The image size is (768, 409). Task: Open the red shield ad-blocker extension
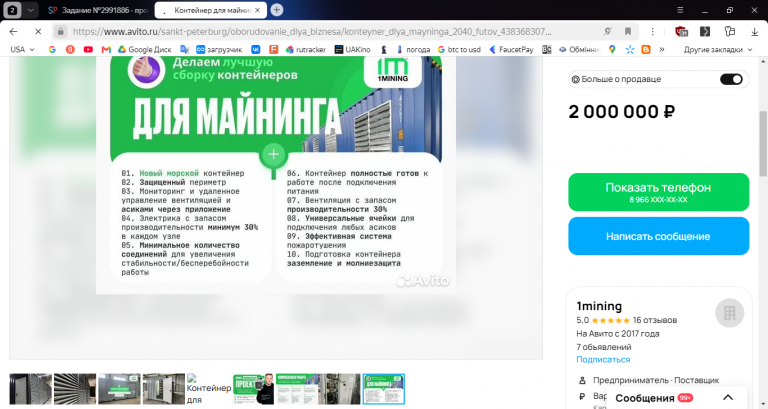(x=681, y=31)
